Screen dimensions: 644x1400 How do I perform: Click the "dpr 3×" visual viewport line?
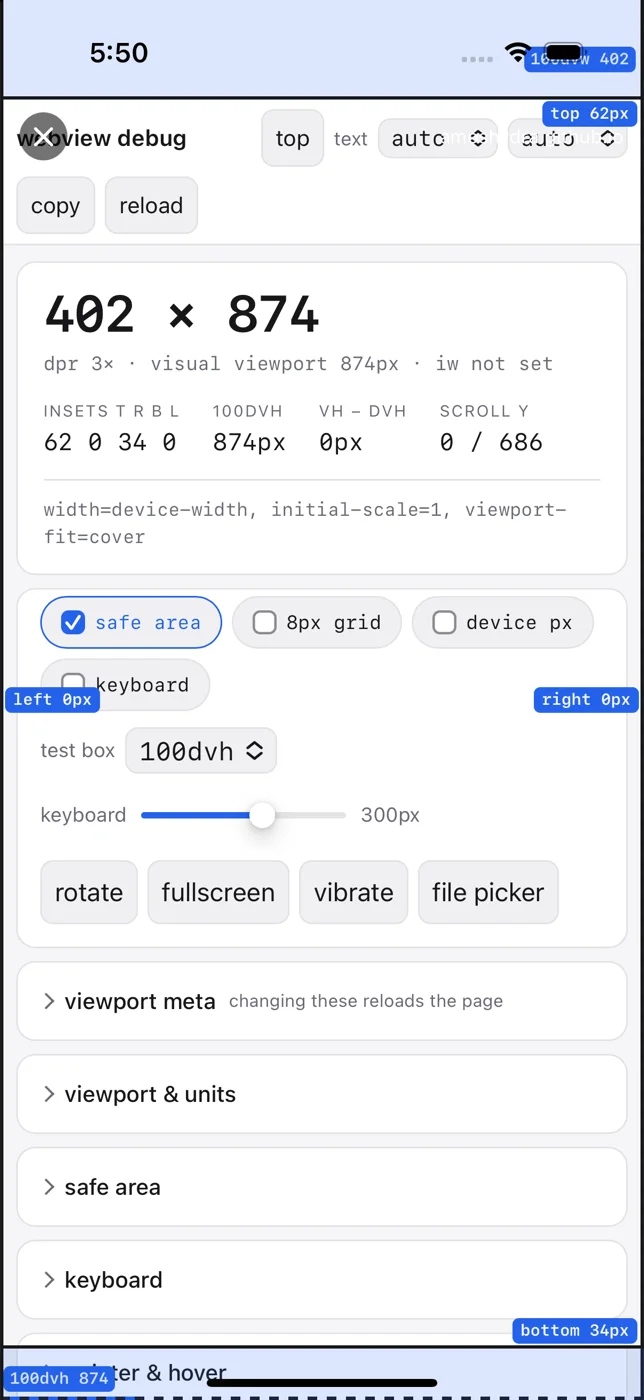coord(298,364)
